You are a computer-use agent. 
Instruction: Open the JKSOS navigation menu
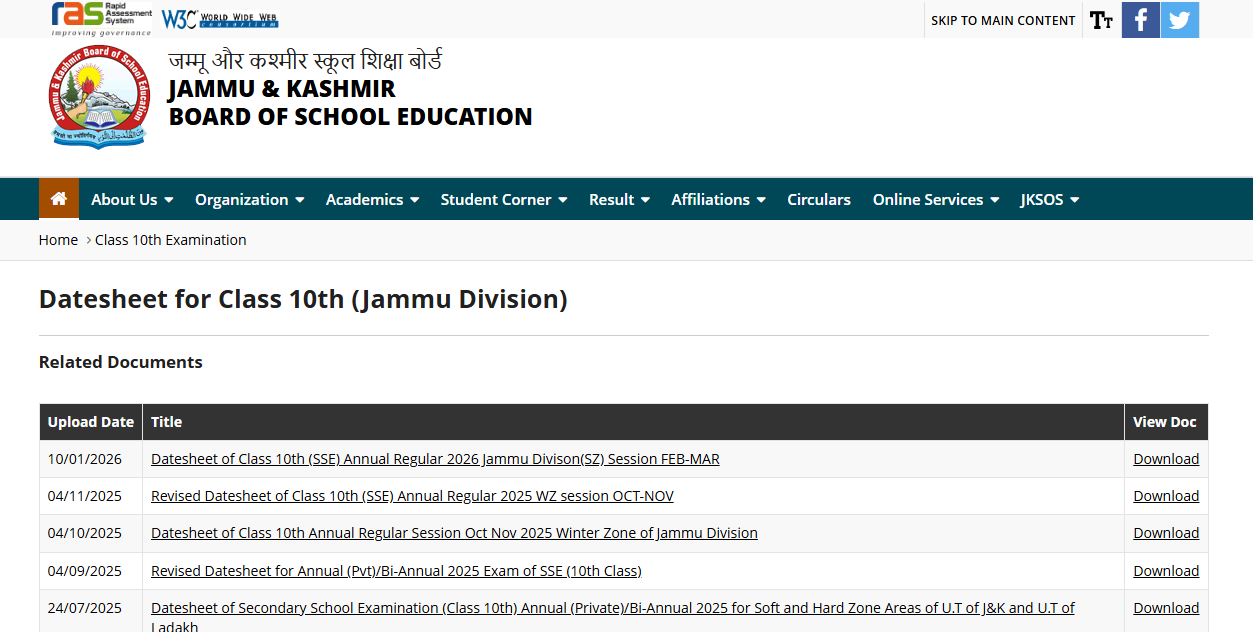1049,200
